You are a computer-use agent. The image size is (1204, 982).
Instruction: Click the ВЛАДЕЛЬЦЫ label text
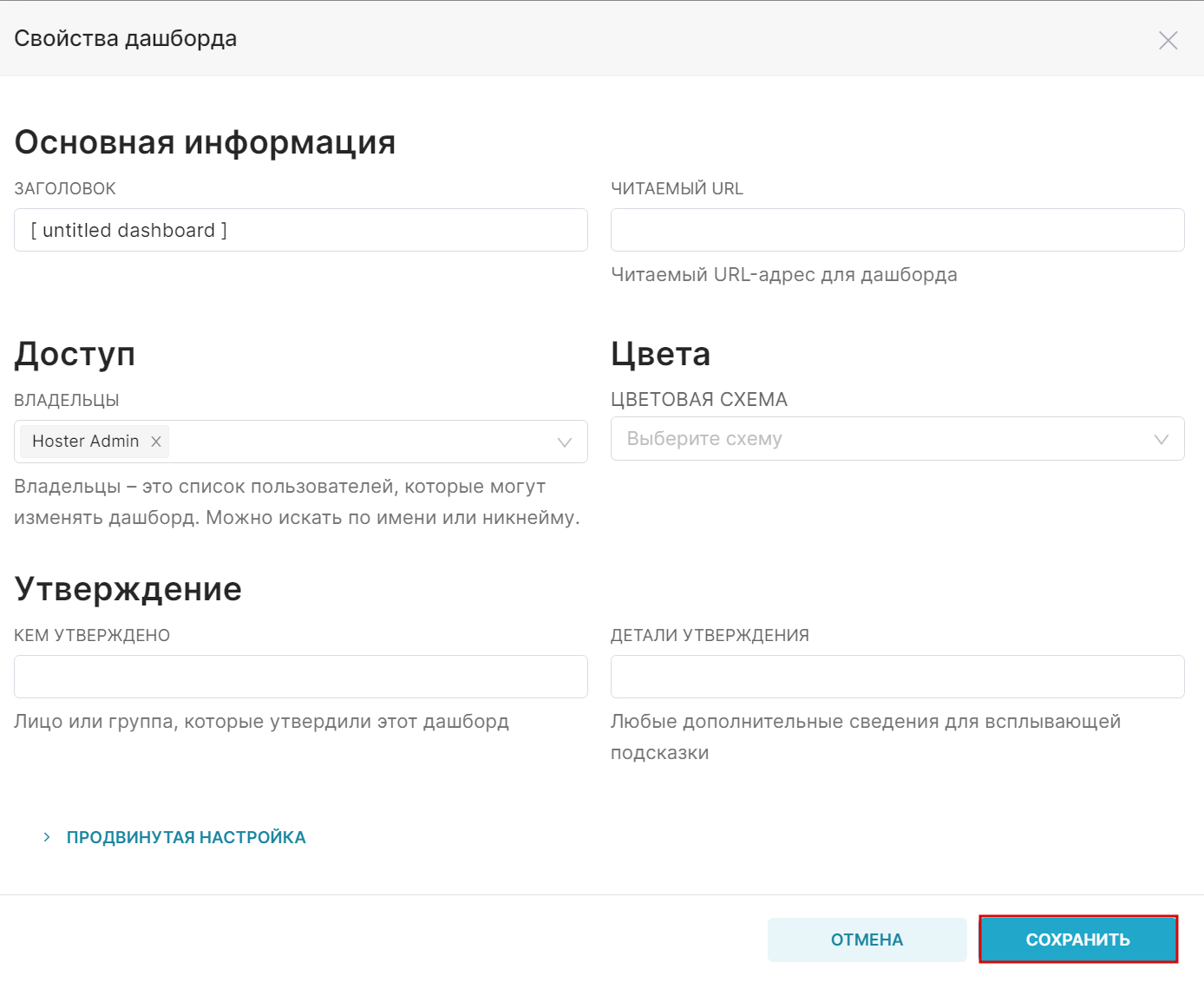[67, 400]
